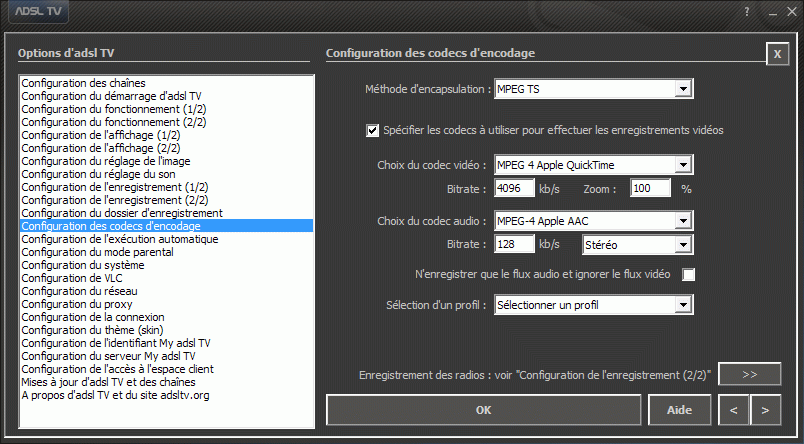
Task: Open 'Configuration du dossier d'enregistrement'
Action: [167, 213]
